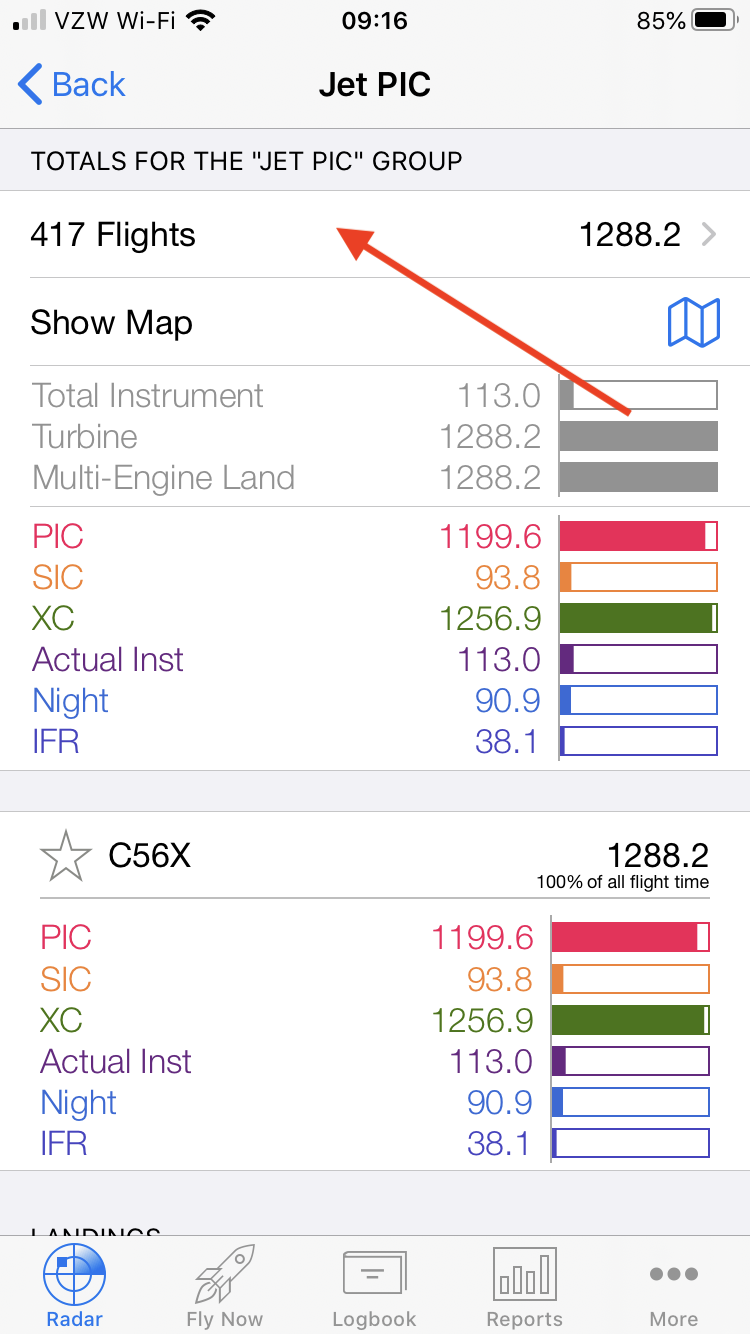Tap the Jet PIC title
This screenshot has height=1334, width=750.
[x=375, y=85]
